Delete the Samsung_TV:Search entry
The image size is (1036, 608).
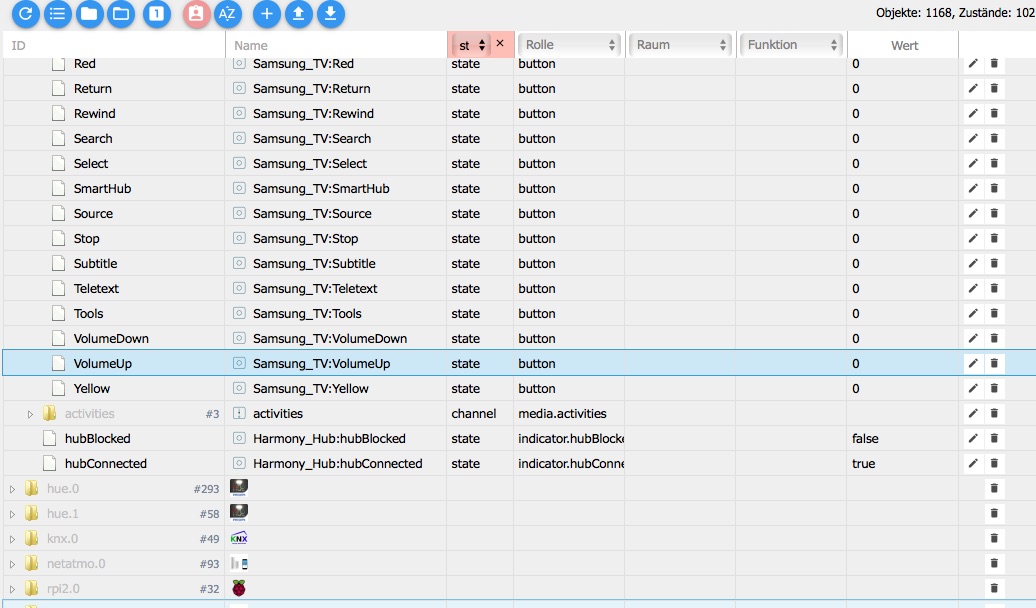coord(994,138)
